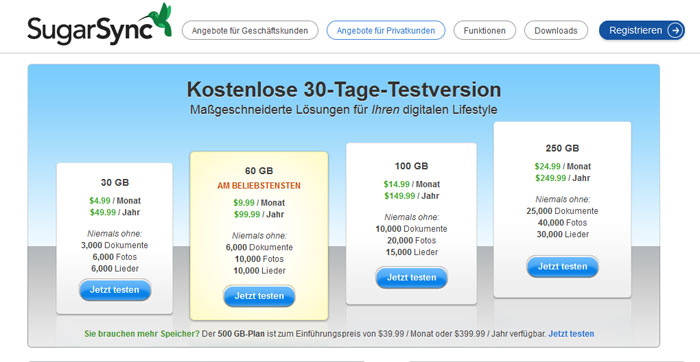
Task: Click the 30 GB plan heading
Action: click(115, 183)
